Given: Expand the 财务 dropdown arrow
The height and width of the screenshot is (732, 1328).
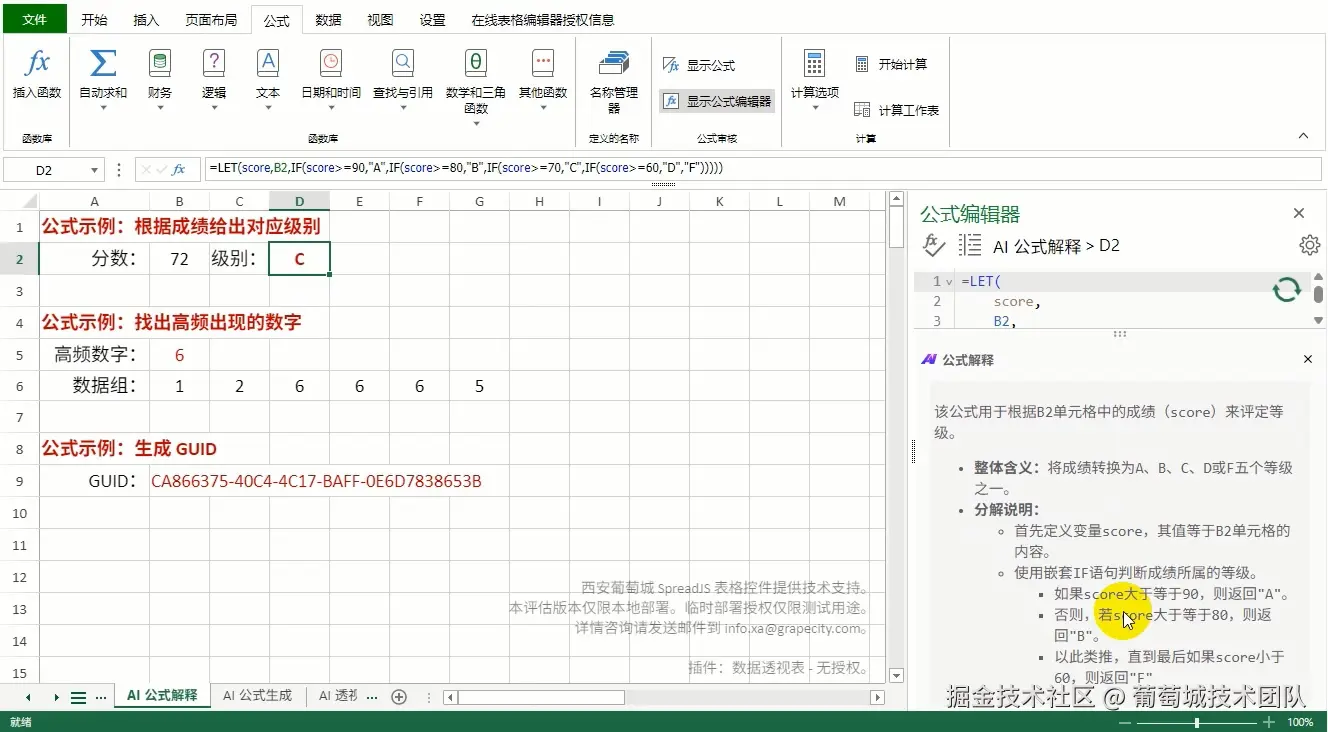Looking at the screenshot, I should tap(159, 108).
